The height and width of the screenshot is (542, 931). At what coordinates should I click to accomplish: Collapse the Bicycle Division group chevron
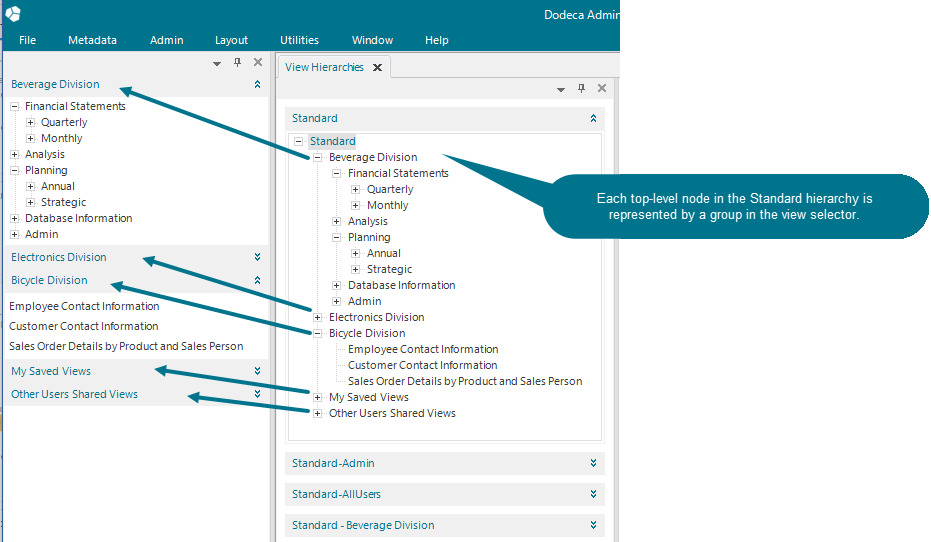(x=257, y=280)
